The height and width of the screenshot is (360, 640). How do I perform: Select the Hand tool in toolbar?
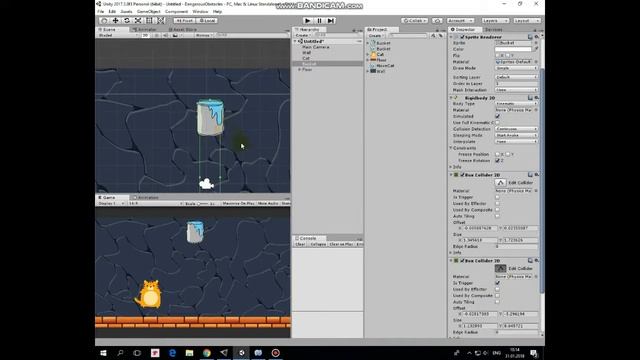(104, 20)
